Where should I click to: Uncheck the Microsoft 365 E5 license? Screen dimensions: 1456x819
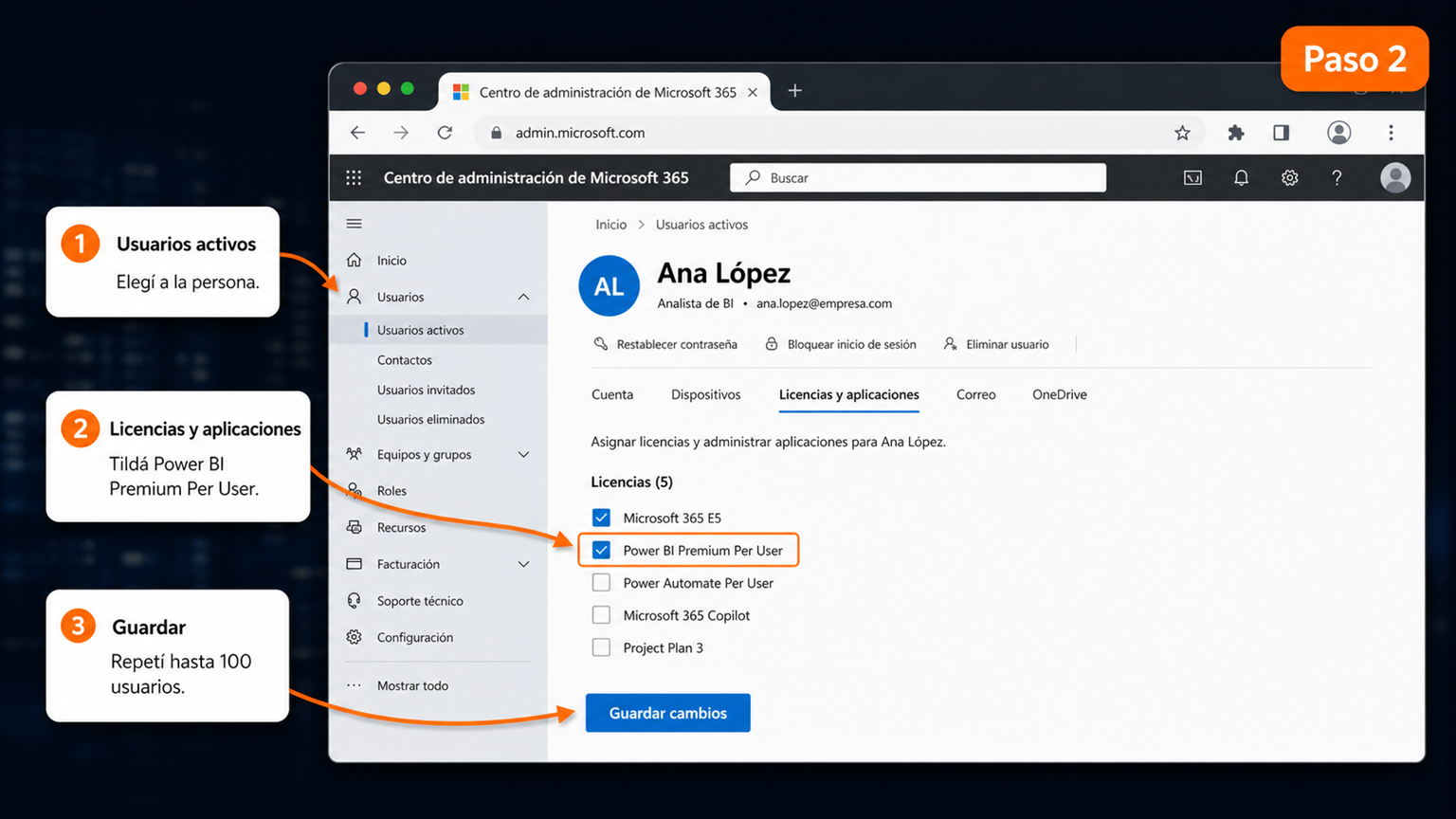coord(601,518)
